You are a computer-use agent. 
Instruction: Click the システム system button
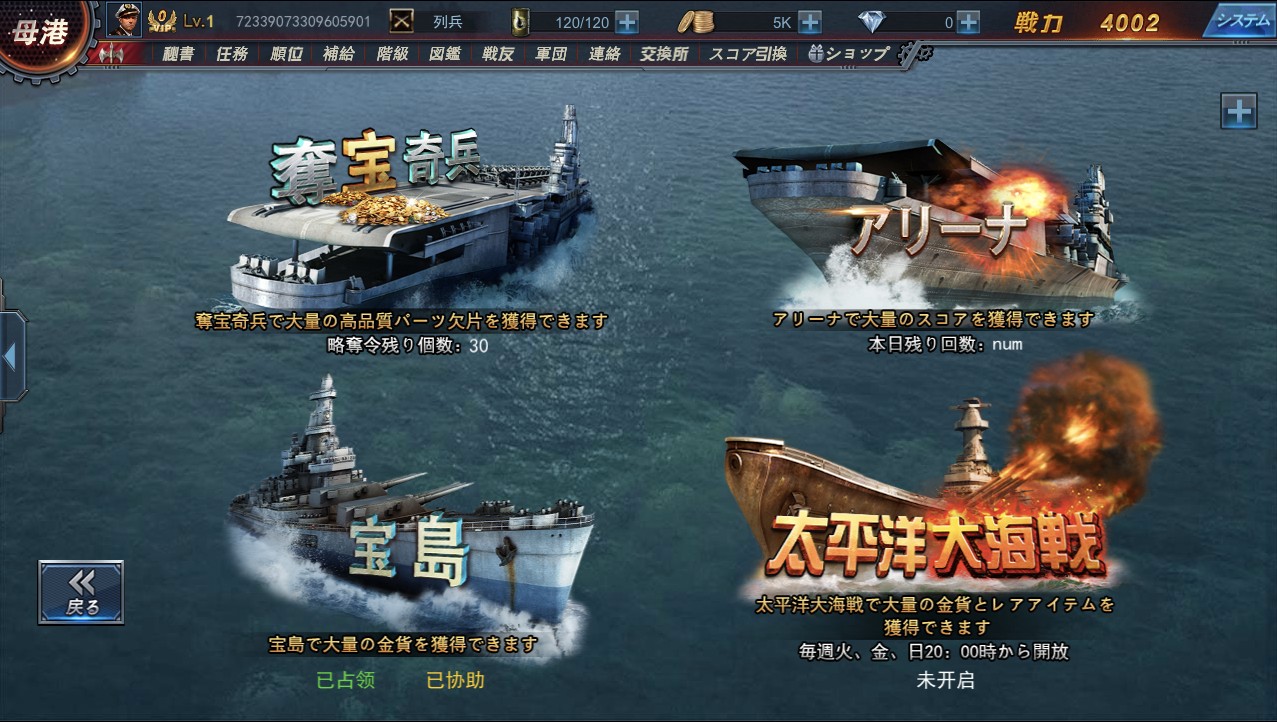(1240, 20)
